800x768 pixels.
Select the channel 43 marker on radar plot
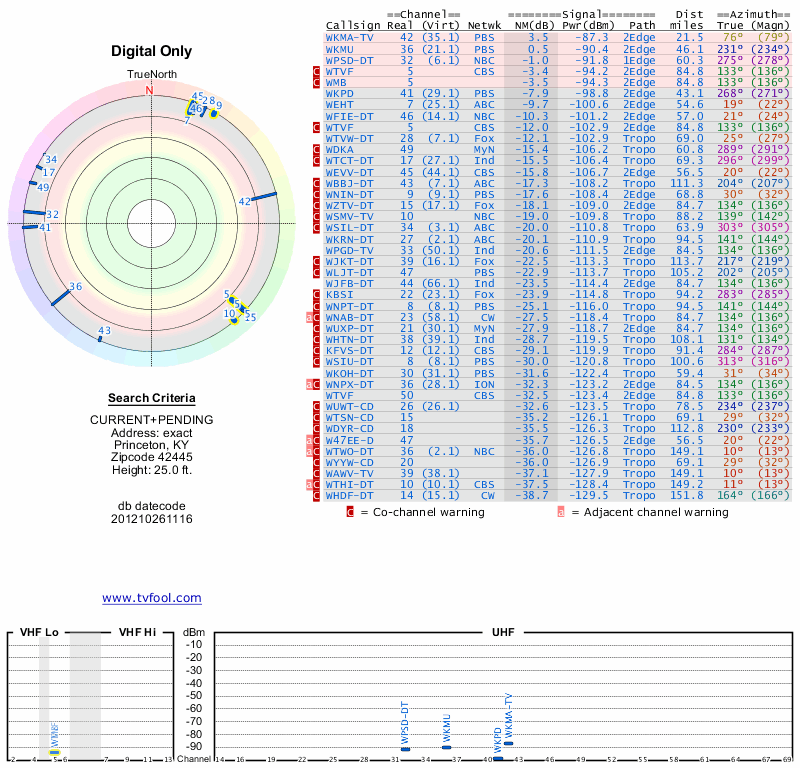pos(100,339)
